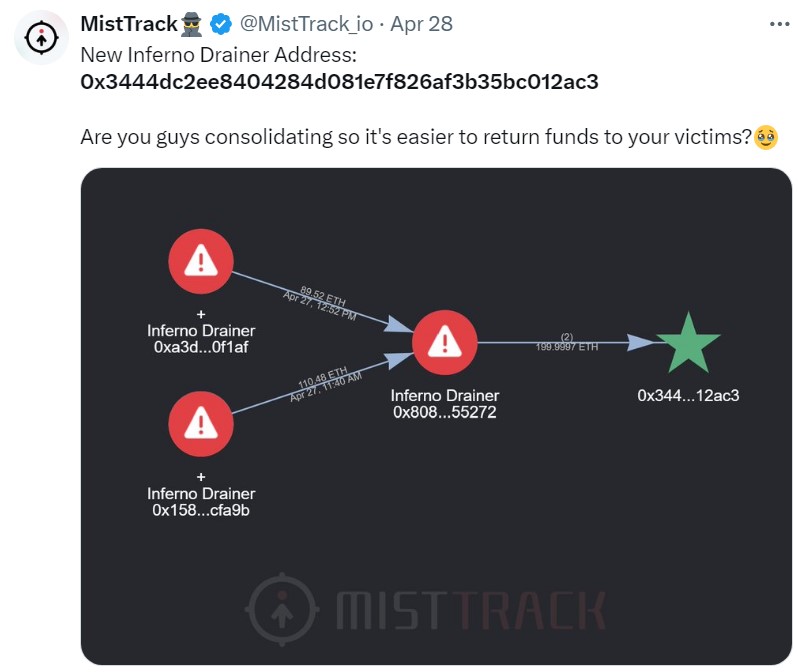Viewport: 798px width, 672px height.
Task: Open the MistTrack watermark logo
Action: [x=426, y=609]
